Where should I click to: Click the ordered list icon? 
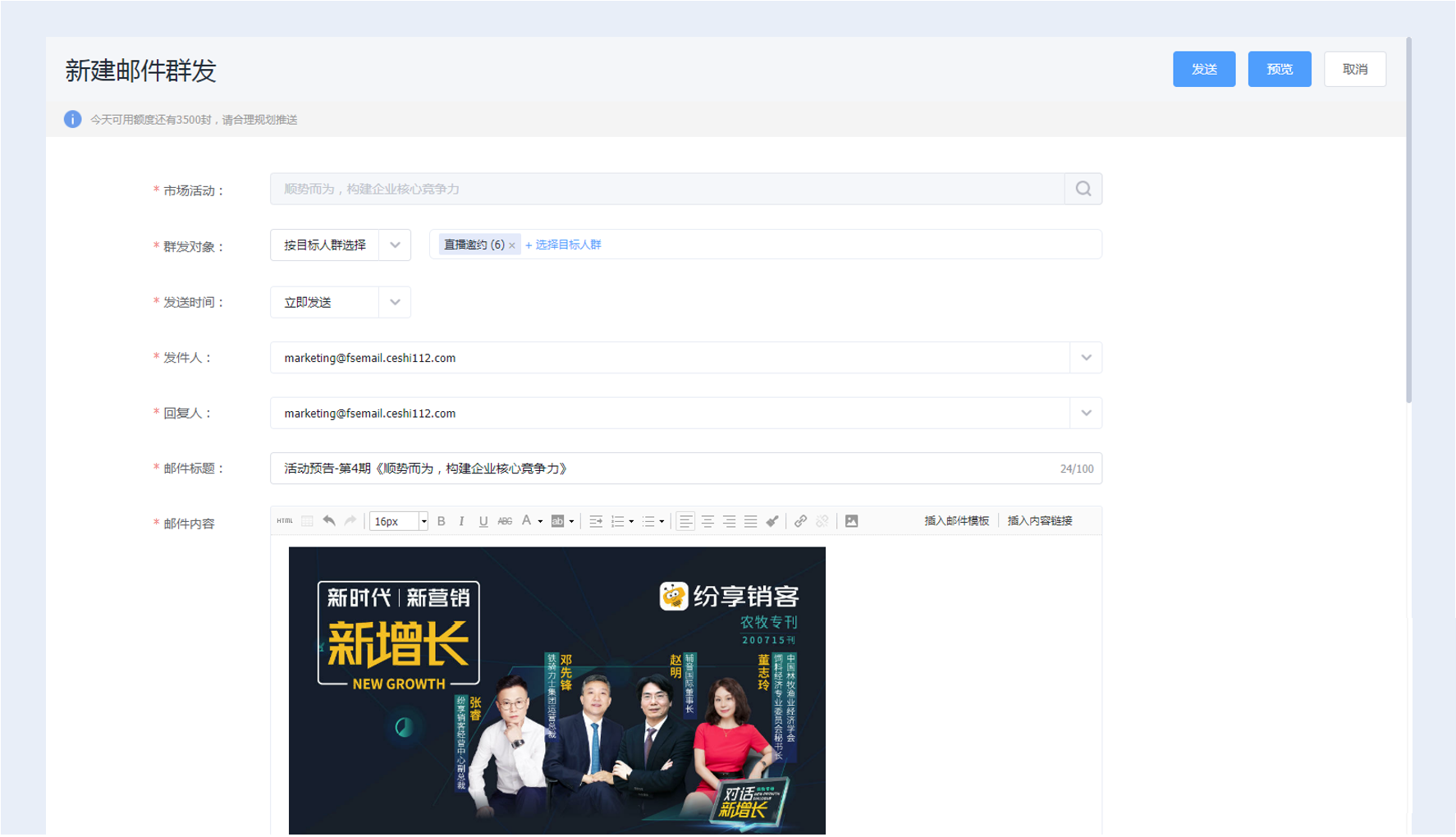point(618,521)
